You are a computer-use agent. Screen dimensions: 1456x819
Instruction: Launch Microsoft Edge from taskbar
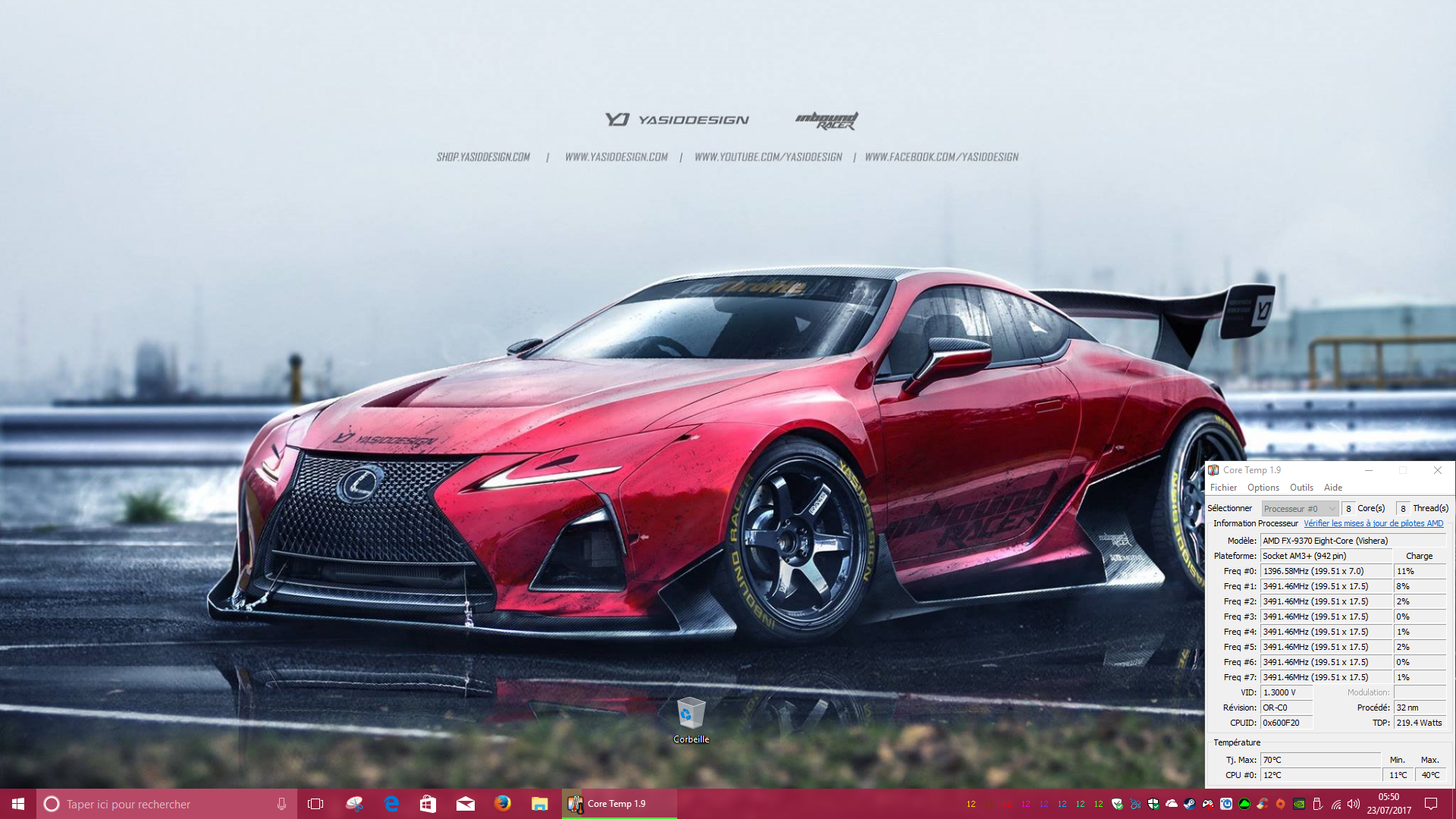pos(391,804)
